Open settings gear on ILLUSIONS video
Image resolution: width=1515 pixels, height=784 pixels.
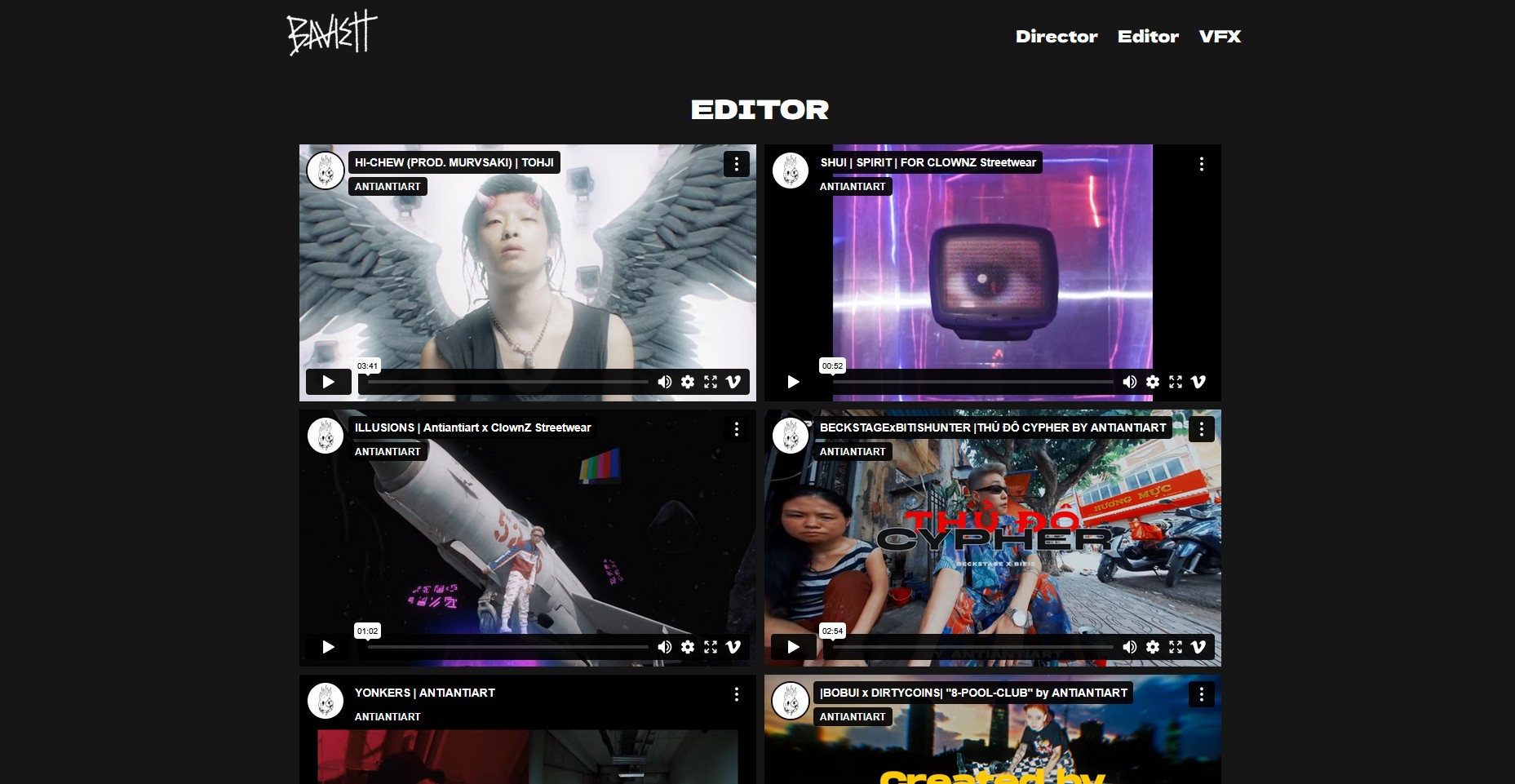click(688, 647)
